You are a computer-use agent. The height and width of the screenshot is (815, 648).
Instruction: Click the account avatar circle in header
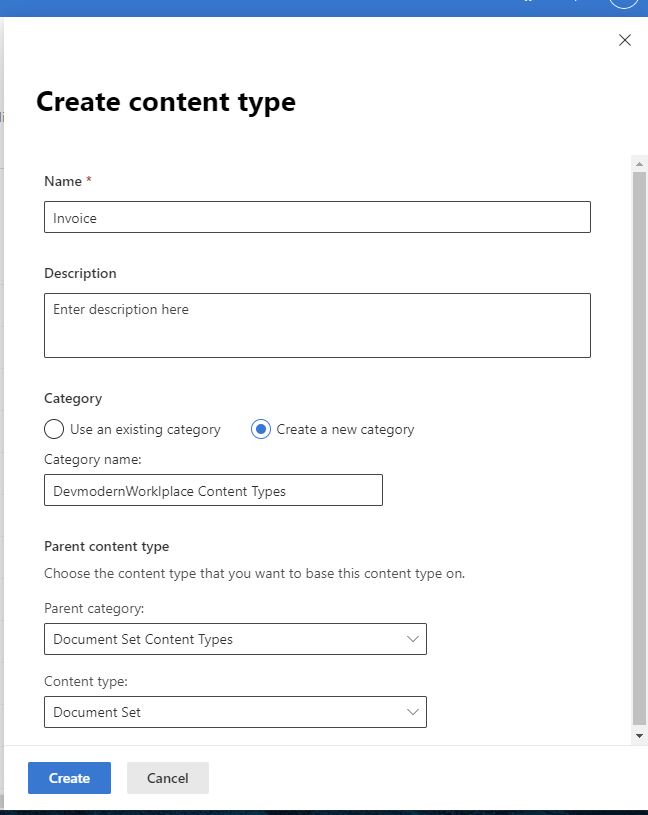coord(623,4)
